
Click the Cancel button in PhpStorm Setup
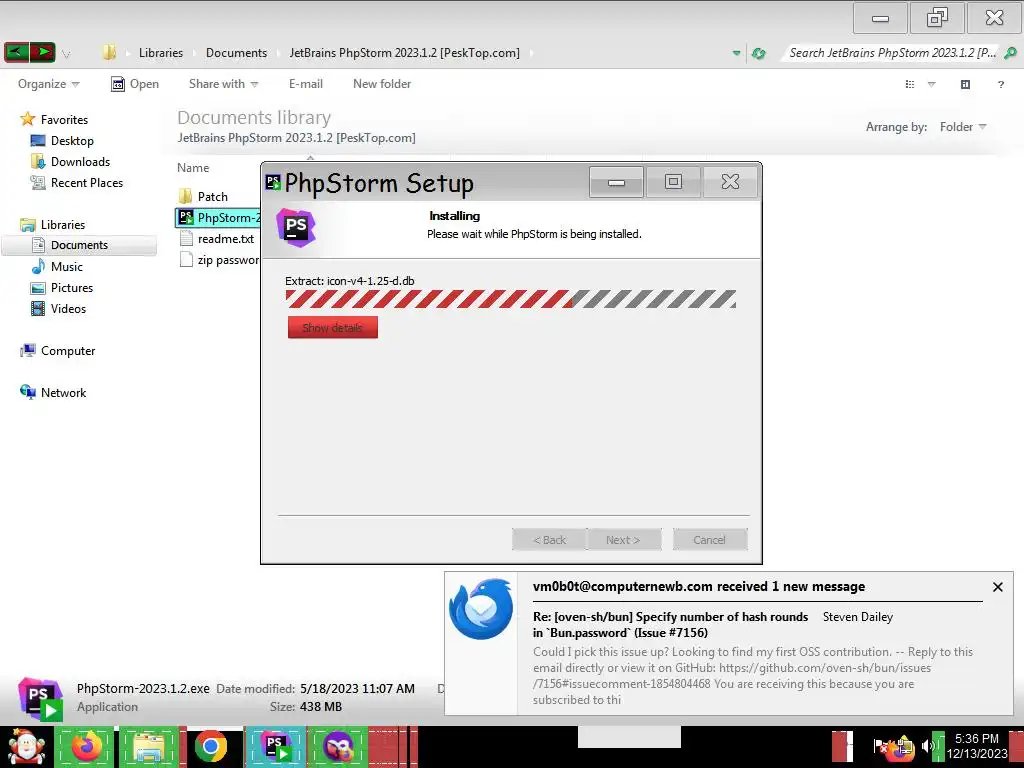(x=710, y=540)
